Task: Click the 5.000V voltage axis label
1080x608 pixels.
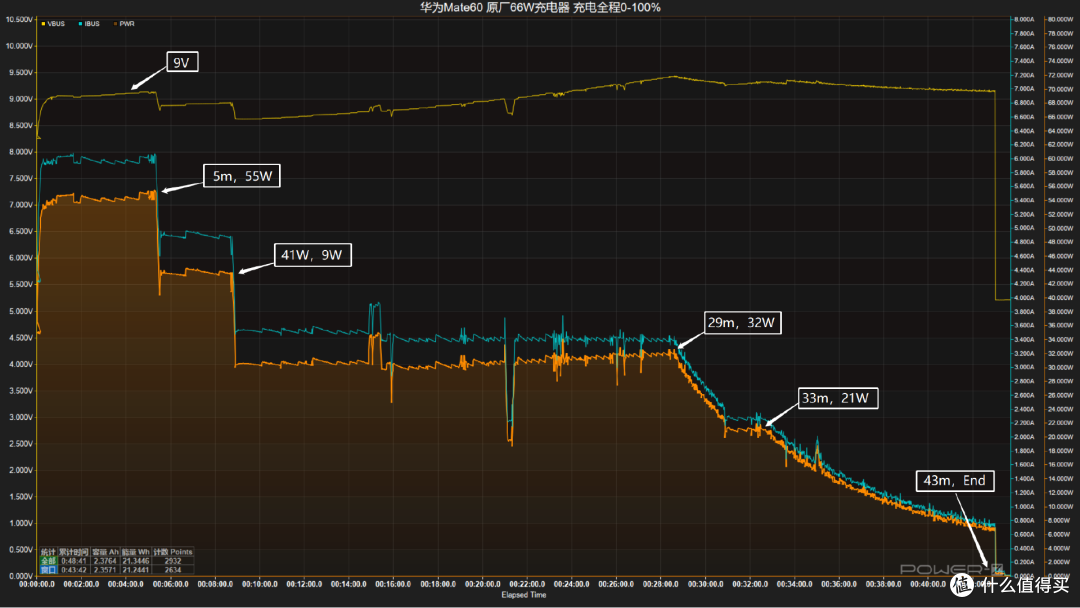Action: coord(20,311)
